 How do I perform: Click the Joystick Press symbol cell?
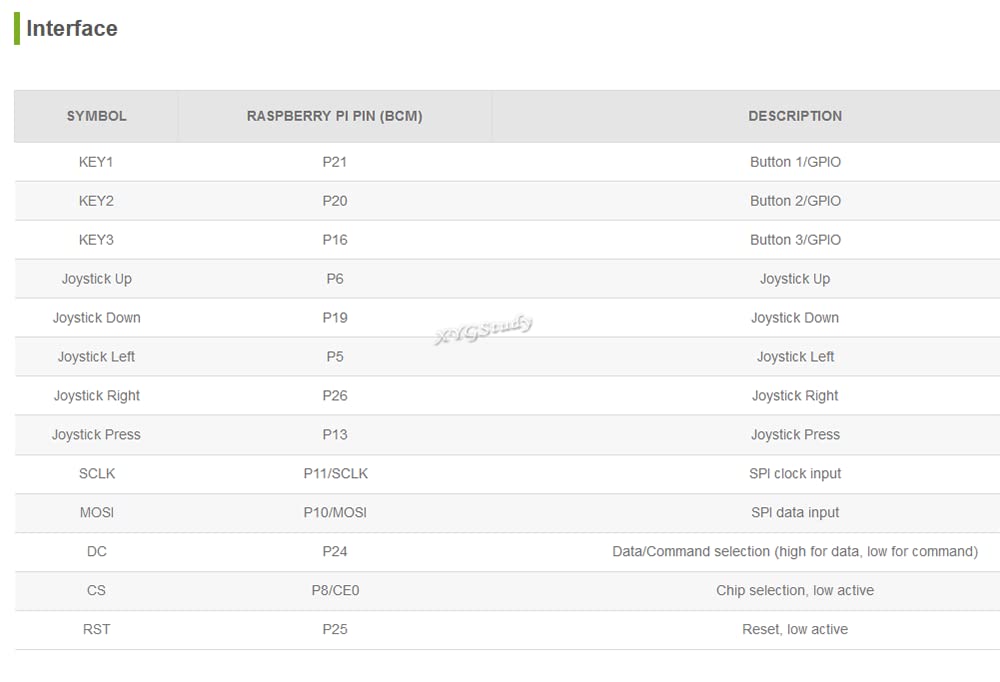coord(96,434)
